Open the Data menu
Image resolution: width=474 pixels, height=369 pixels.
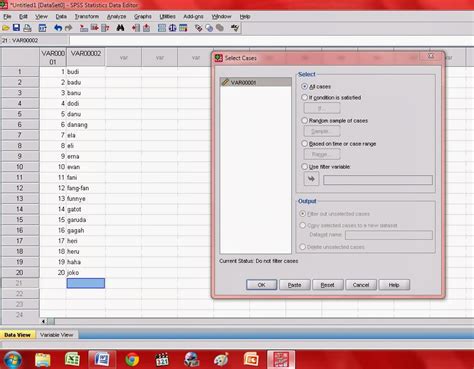coord(61,16)
